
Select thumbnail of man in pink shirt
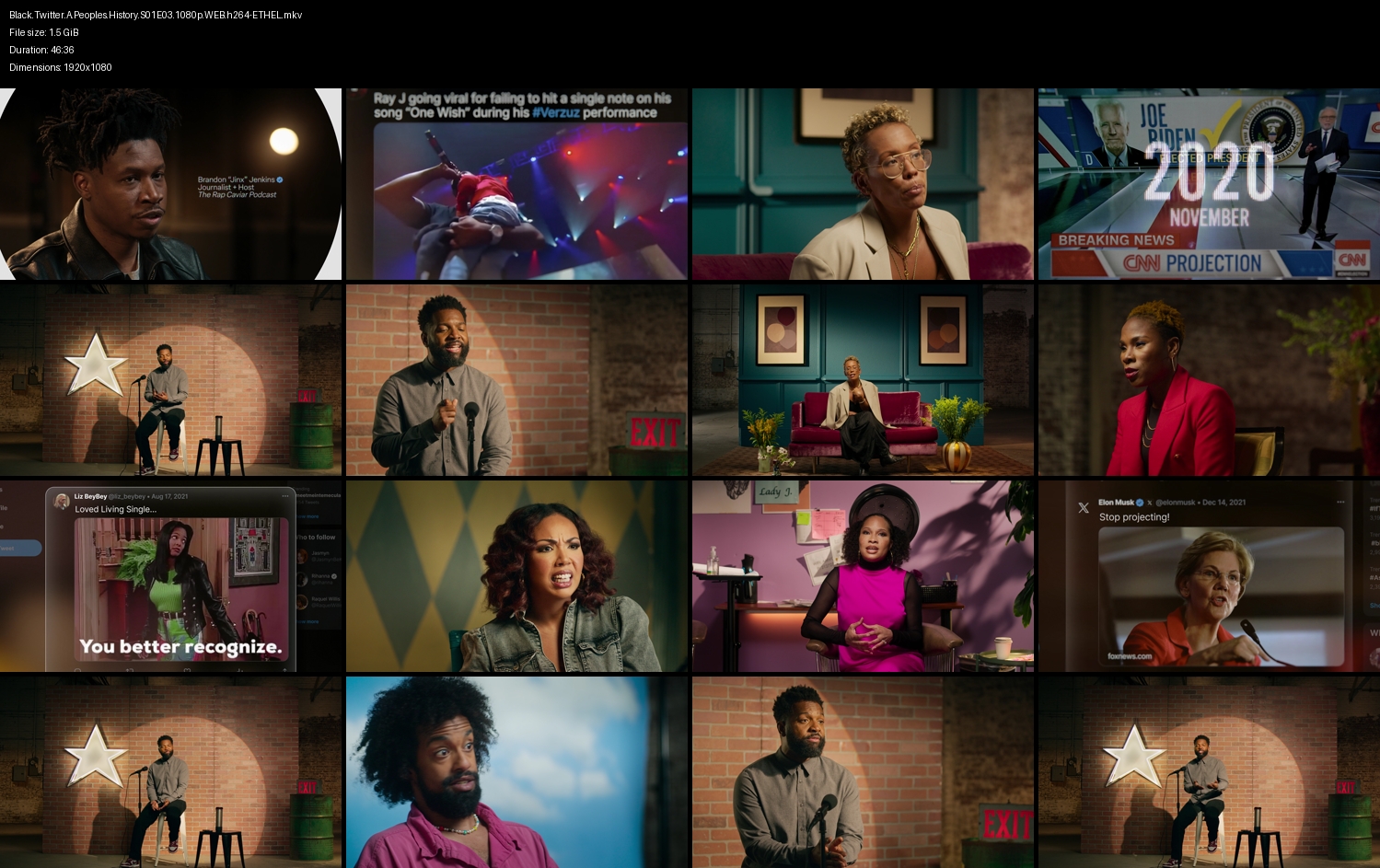click(516, 772)
